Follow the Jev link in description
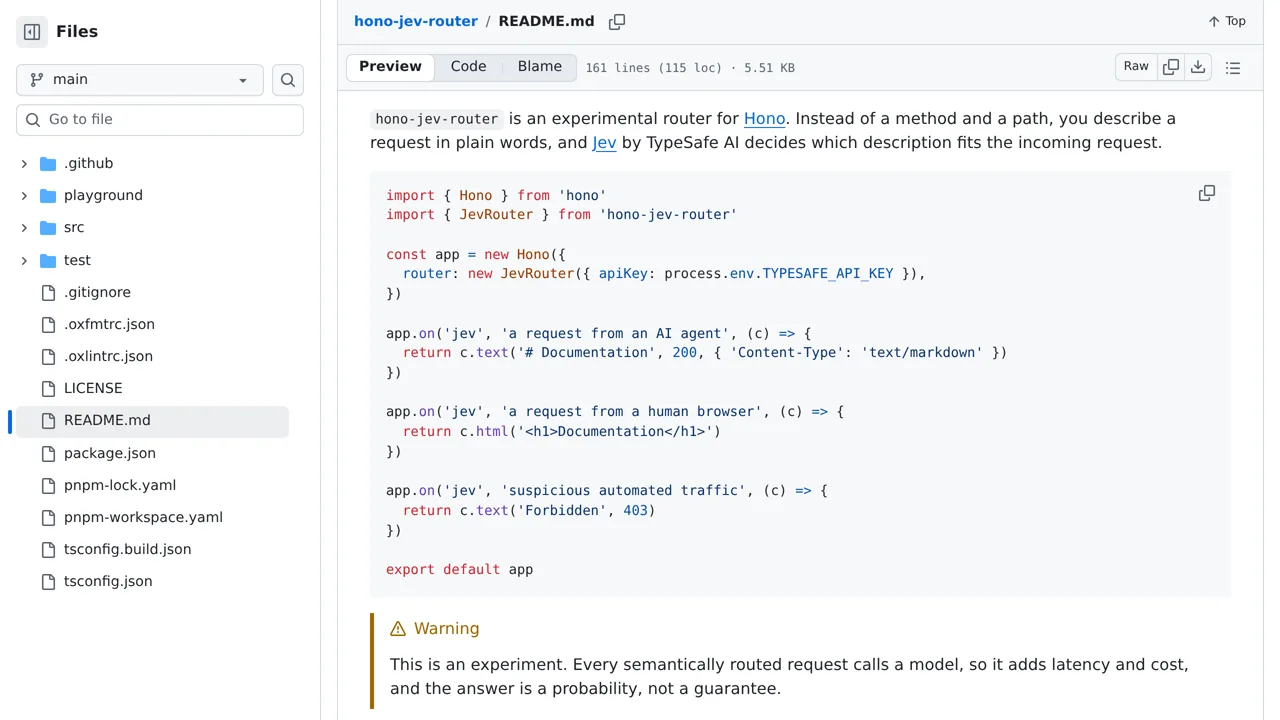 [x=604, y=142]
